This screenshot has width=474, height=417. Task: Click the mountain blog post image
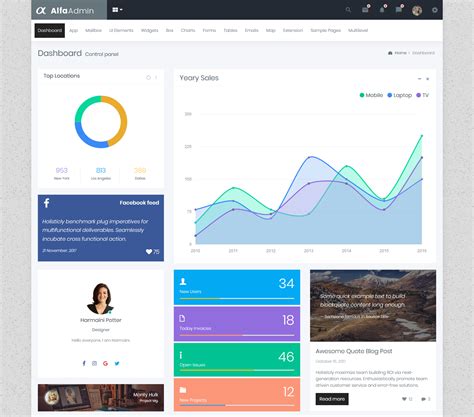[373, 306]
